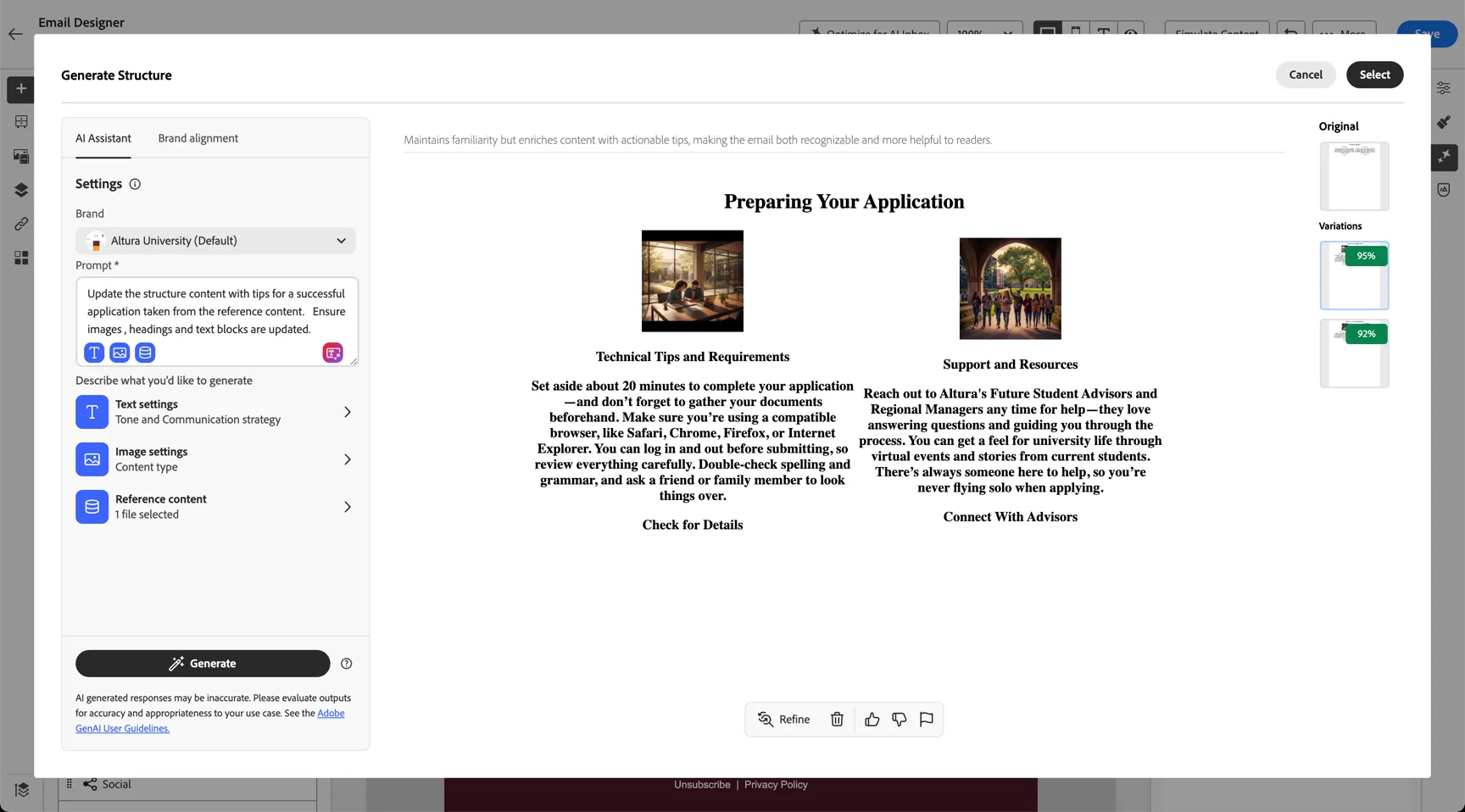Select the 95% variation thumbnail
This screenshot has height=812, width=1465.
pos(1354,275)
